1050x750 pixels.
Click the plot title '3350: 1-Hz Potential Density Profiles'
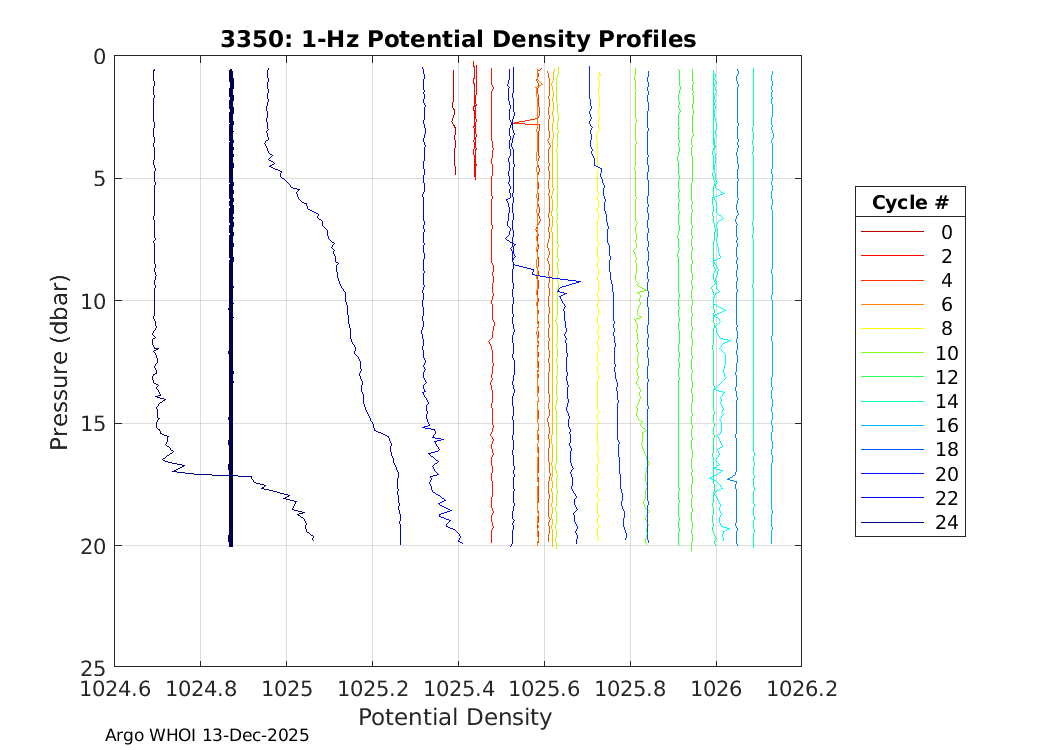click(x=458, y=39)
